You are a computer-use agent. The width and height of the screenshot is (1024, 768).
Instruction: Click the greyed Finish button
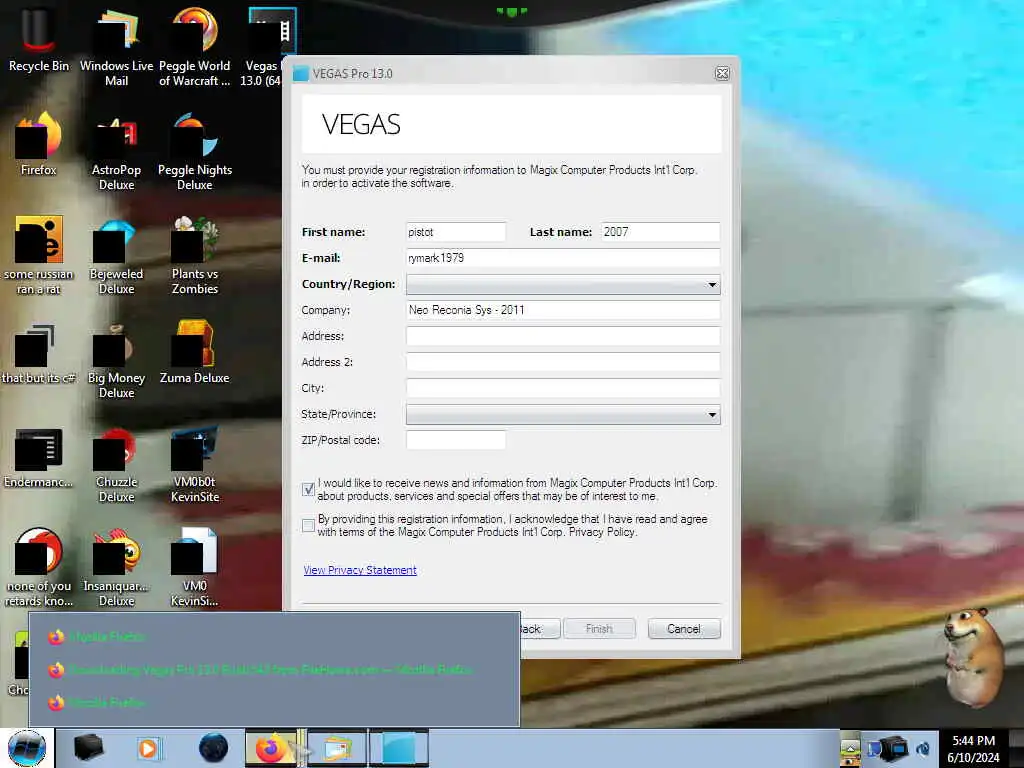(599, 629)
